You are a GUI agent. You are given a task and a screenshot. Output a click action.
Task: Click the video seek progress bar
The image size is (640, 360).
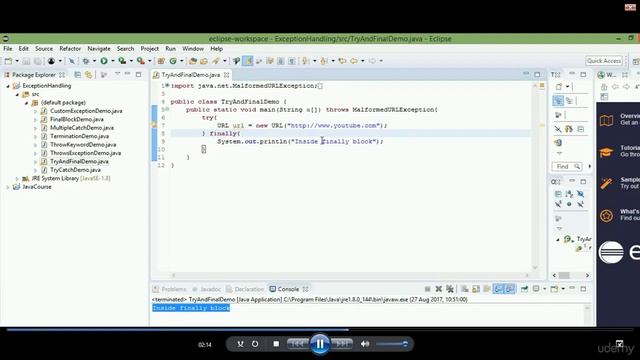pyautogui.click(x=320, y=329)
